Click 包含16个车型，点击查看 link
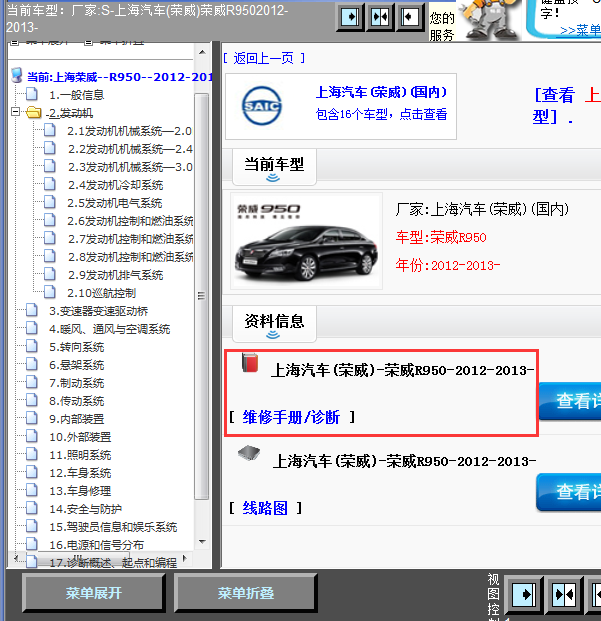The height and width of the screenshot is (621, 601). [381, 114]
